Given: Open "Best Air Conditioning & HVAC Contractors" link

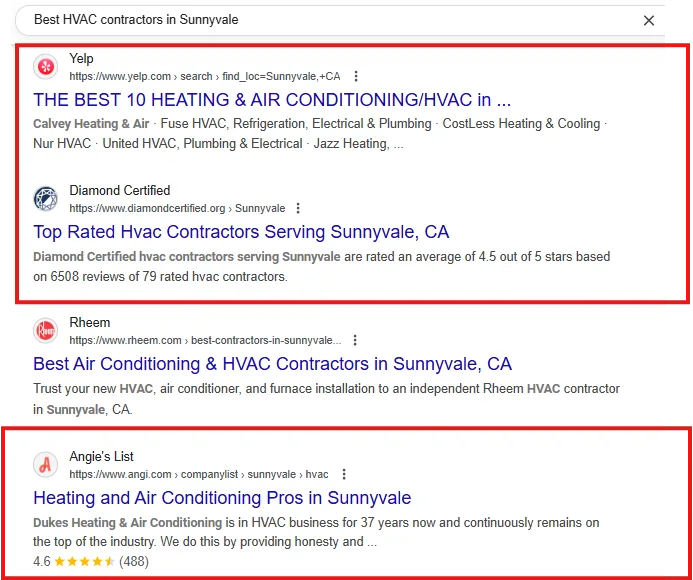Looking at the screenshot, I should tap(272, 364).
